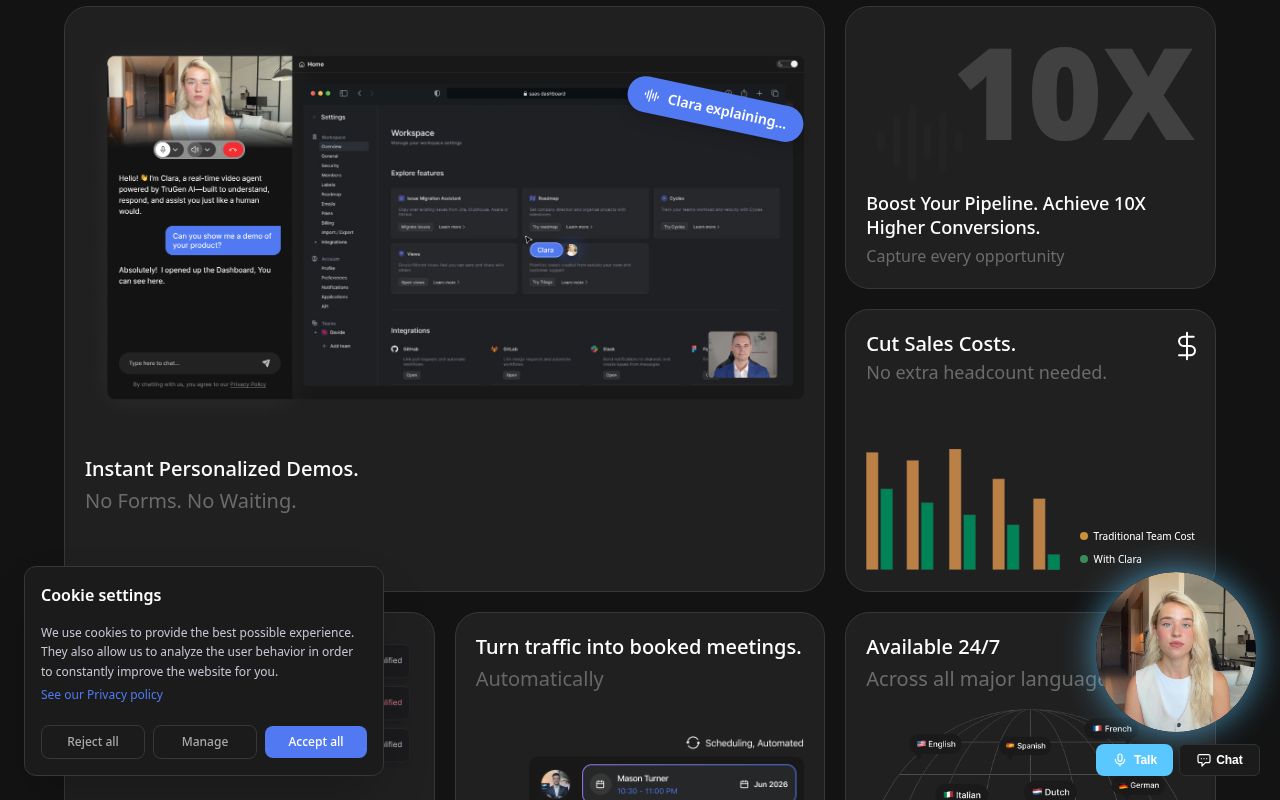
Task: Open the See our Privacy policy link
Action: (102, 694)
